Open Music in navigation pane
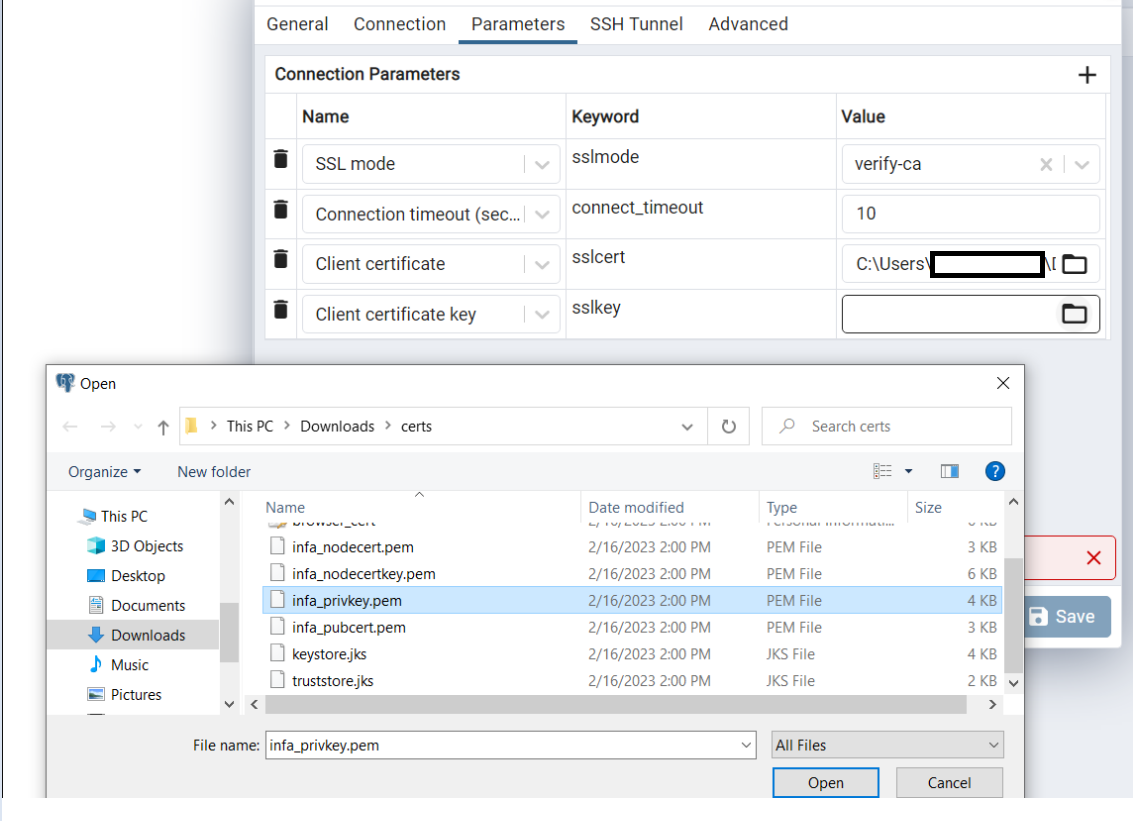The height and width of the screenshot is (821, 1147). tap(119, 664)
